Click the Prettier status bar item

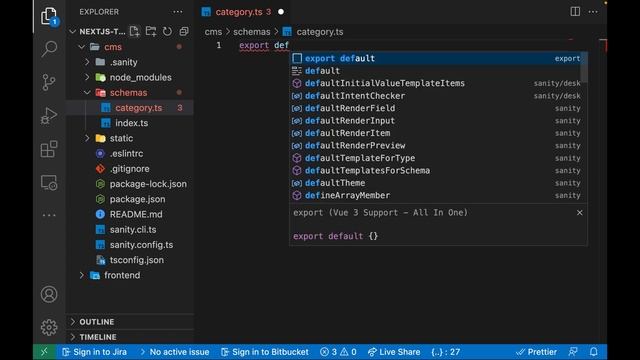pos(536,352)
